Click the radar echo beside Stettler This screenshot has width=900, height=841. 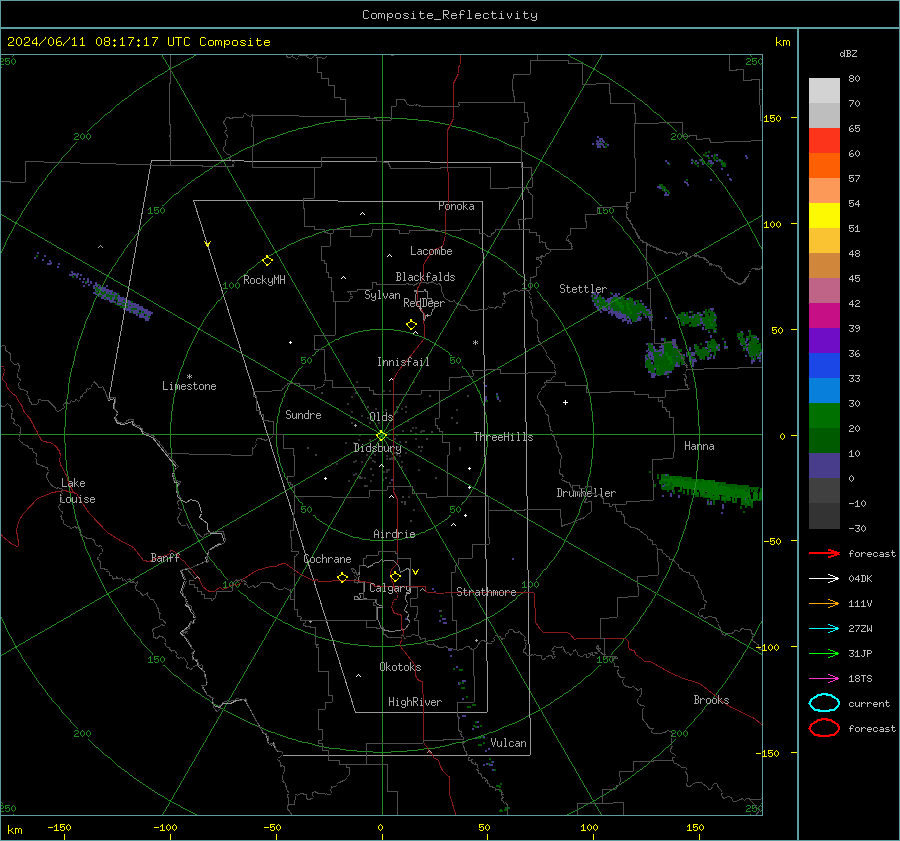(622, 307)
